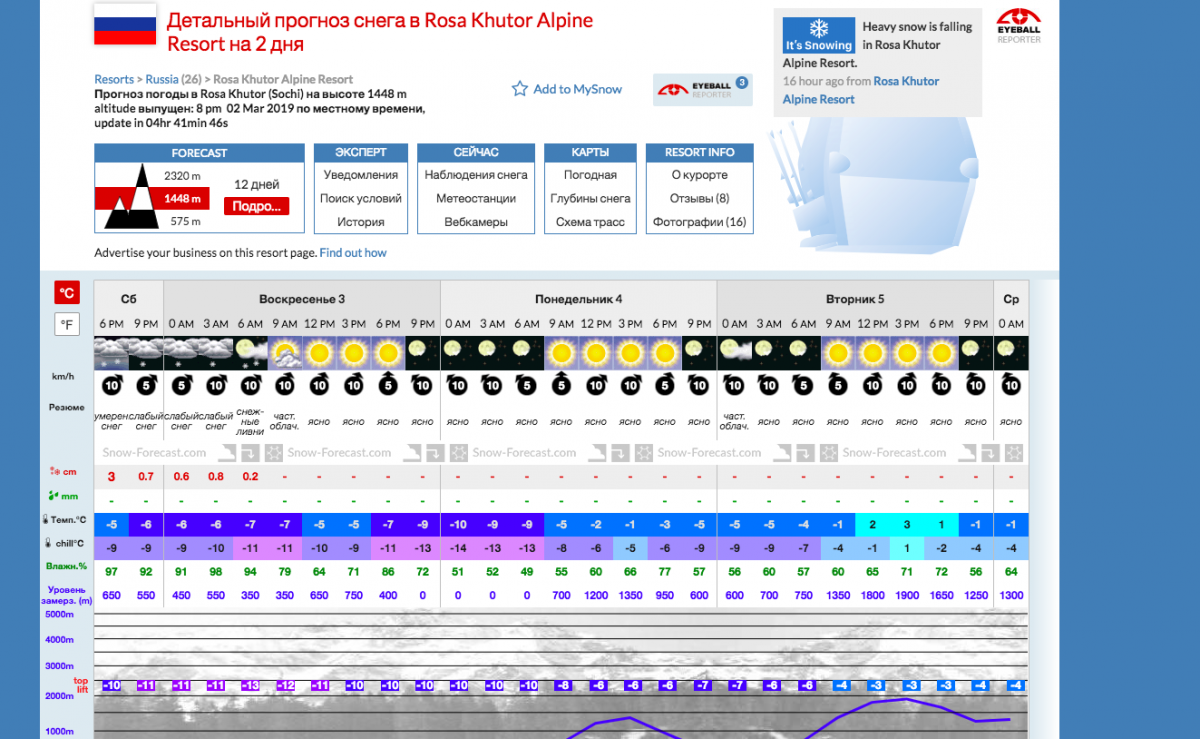Open Отзывы (8) reviews link
Image resolution: width=1200 pixels, height=739 pixels.
700,198
